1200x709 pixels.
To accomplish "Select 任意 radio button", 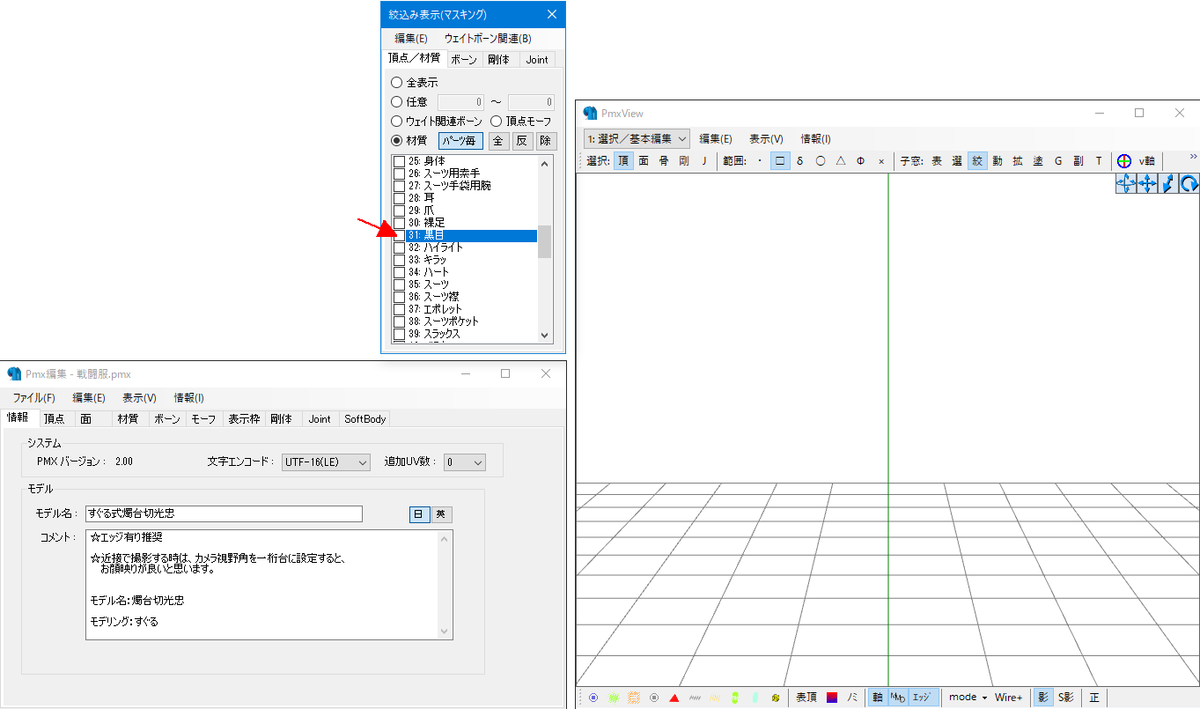I will tap(397, 102).
